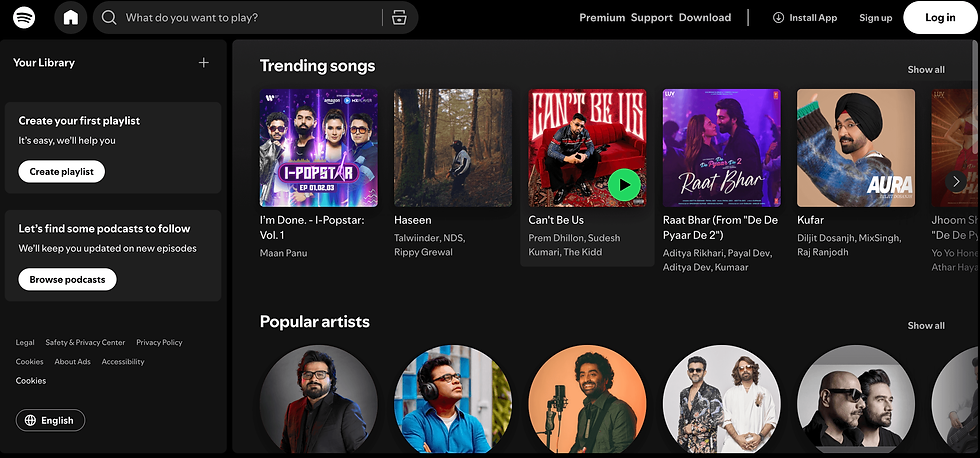Open the Haseen song cover
The image size is (980, 458).
452,147
